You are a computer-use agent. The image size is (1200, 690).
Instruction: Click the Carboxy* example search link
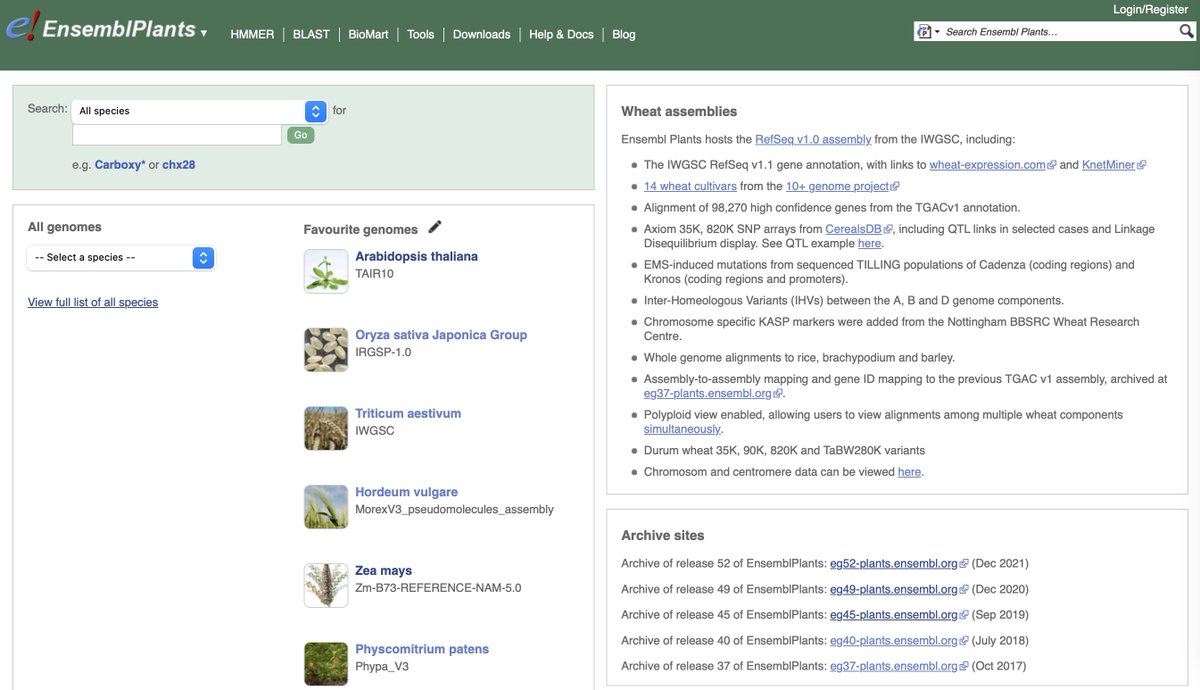(120, 165)
